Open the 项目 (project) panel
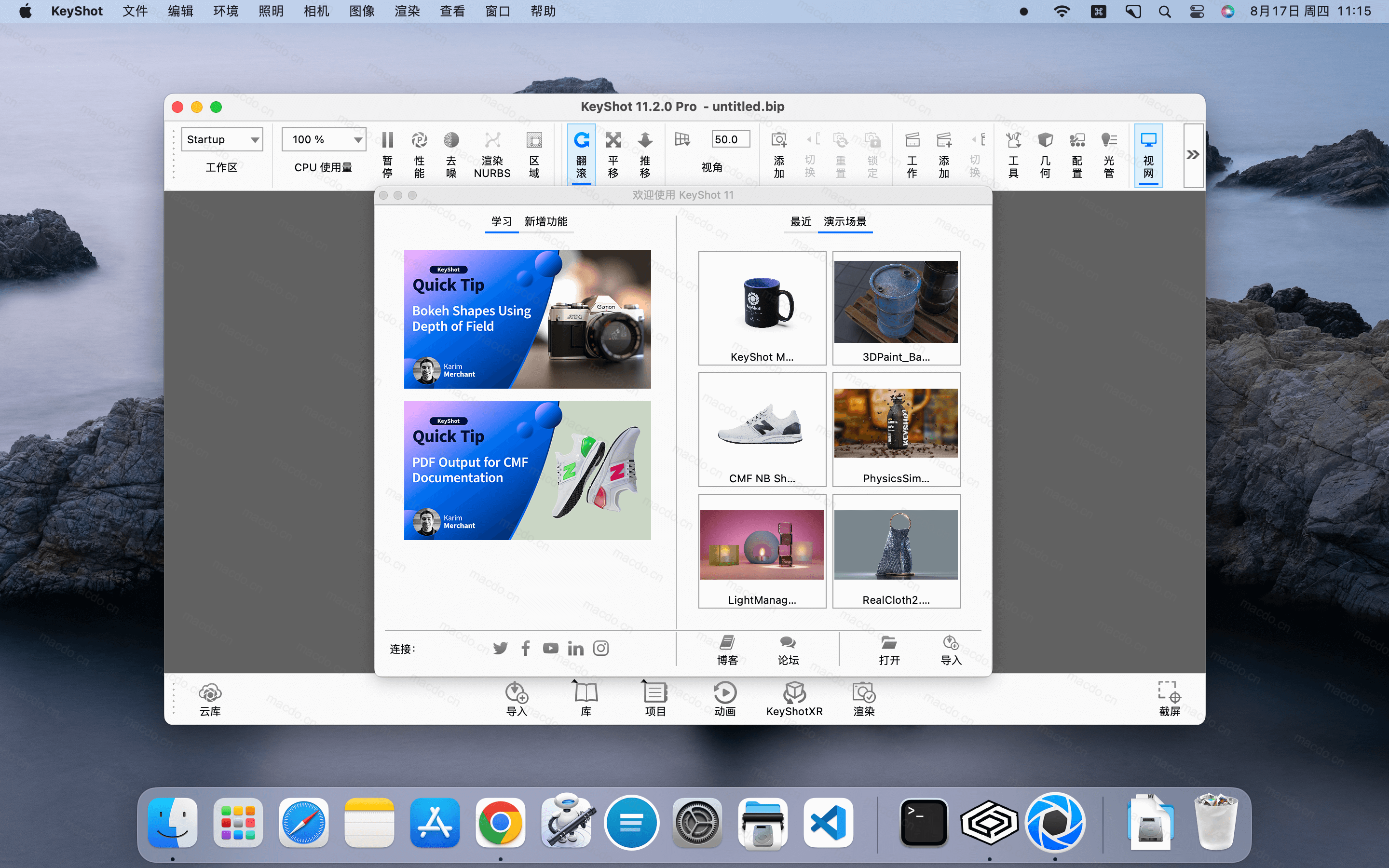 654,697
